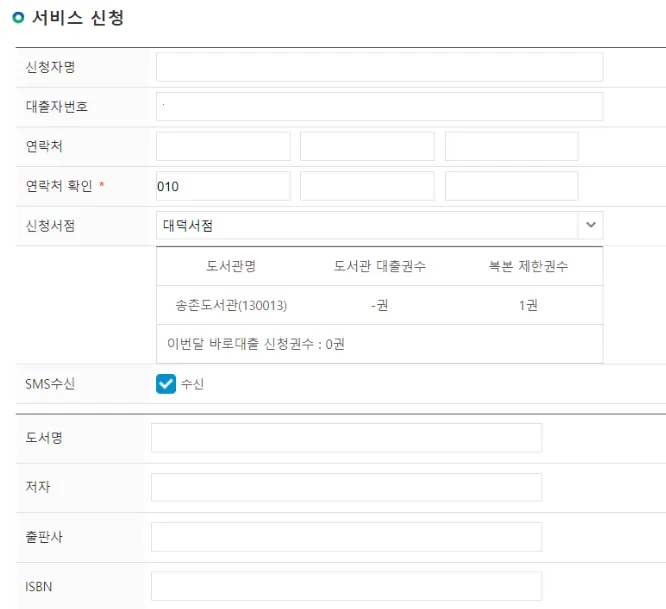Image resolution: width=666 pixels, height=609 pixels.
Task: Select the 송촌도서관(130013) table cell
Action: pyautogui.click(x=231, y=305)
